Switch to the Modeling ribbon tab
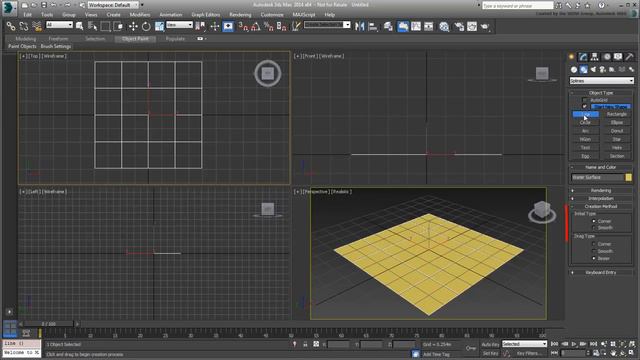Viewport: 640px width, 360px height. [26, 39]
